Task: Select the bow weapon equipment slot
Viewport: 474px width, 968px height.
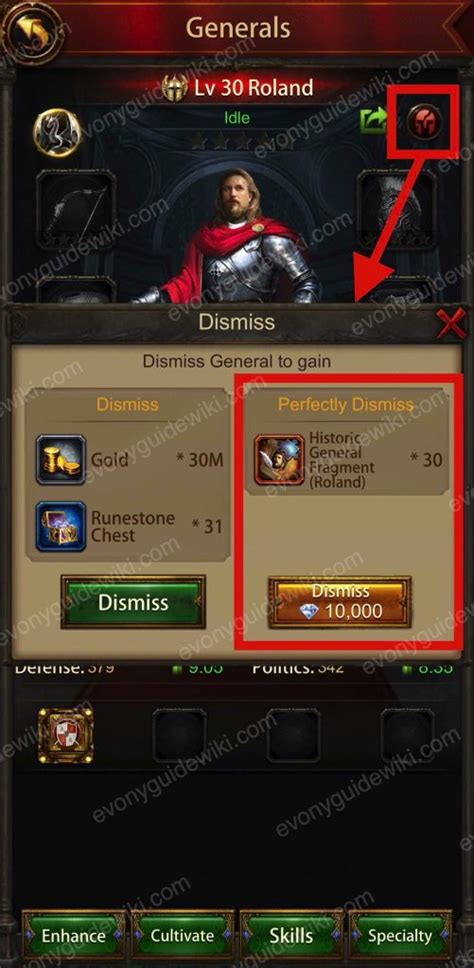Action: coord(76,208)
